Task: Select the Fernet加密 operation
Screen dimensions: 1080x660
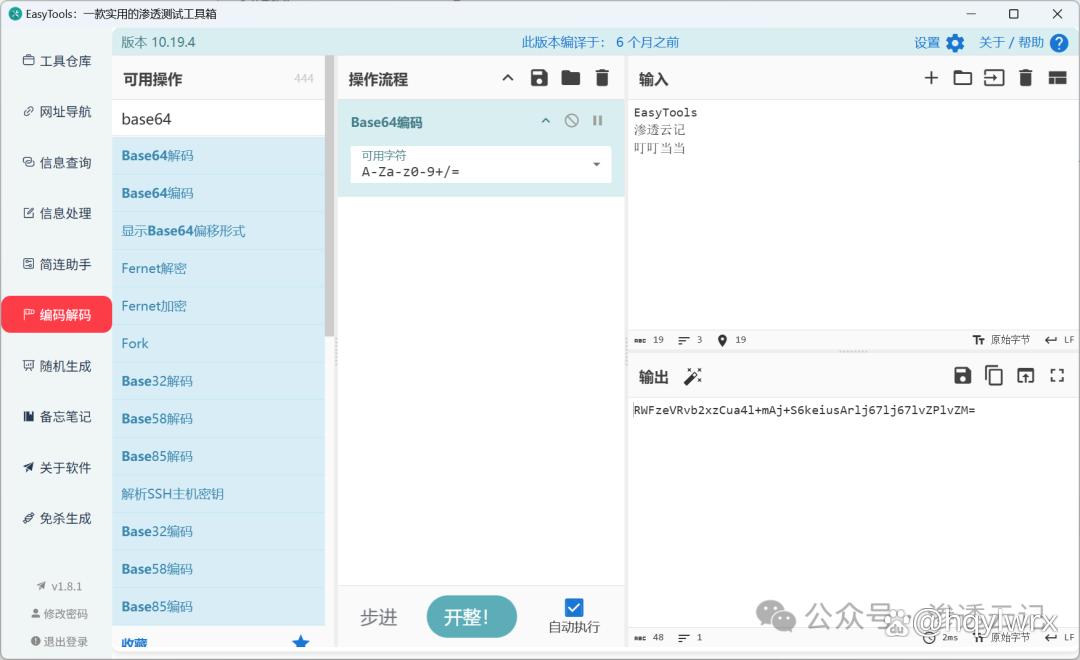Action: click(218, 306)
